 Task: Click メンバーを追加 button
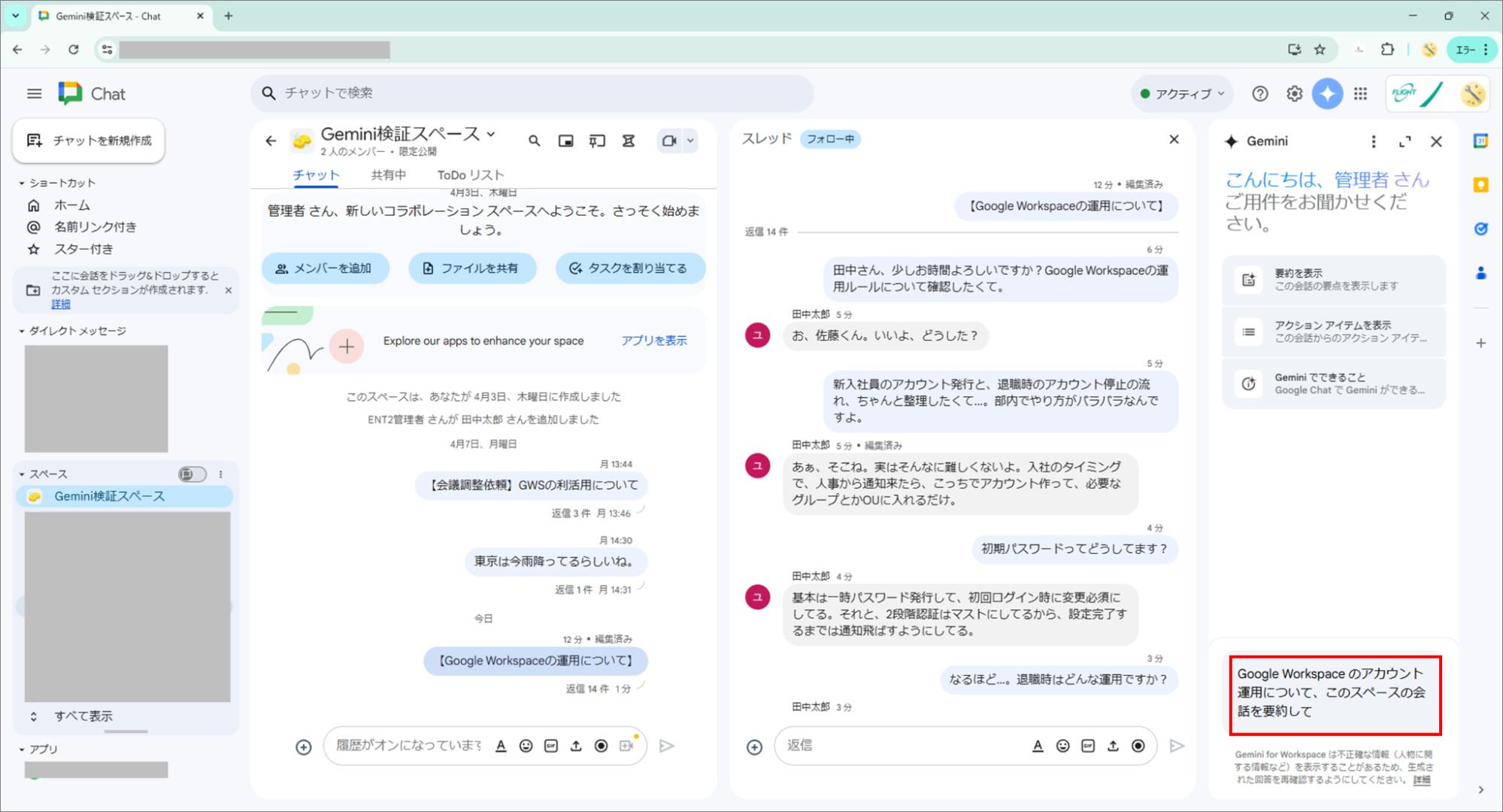point(325,268)
